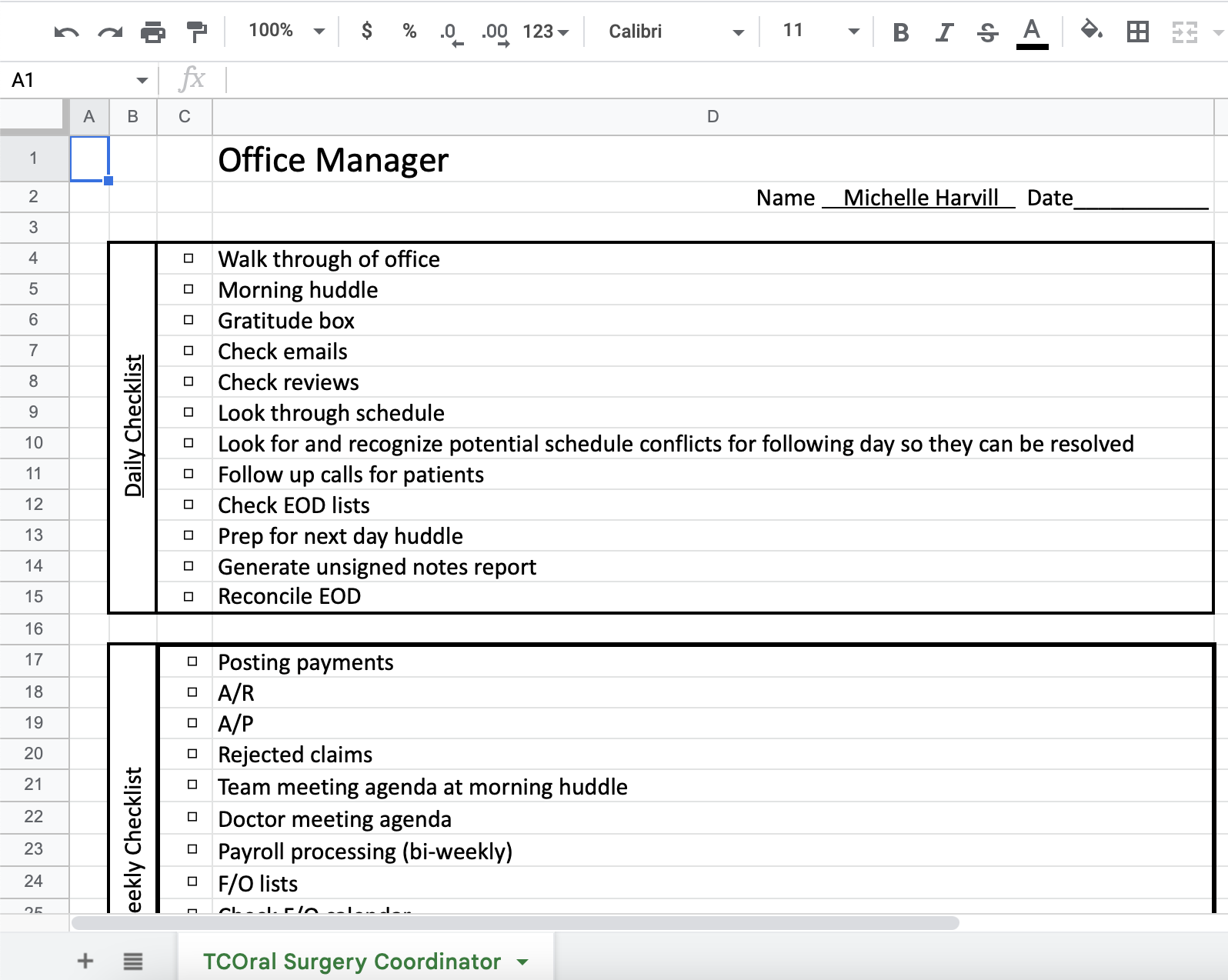
Task: Check the box for Check EOD lists
Action: tap(189, 505)
